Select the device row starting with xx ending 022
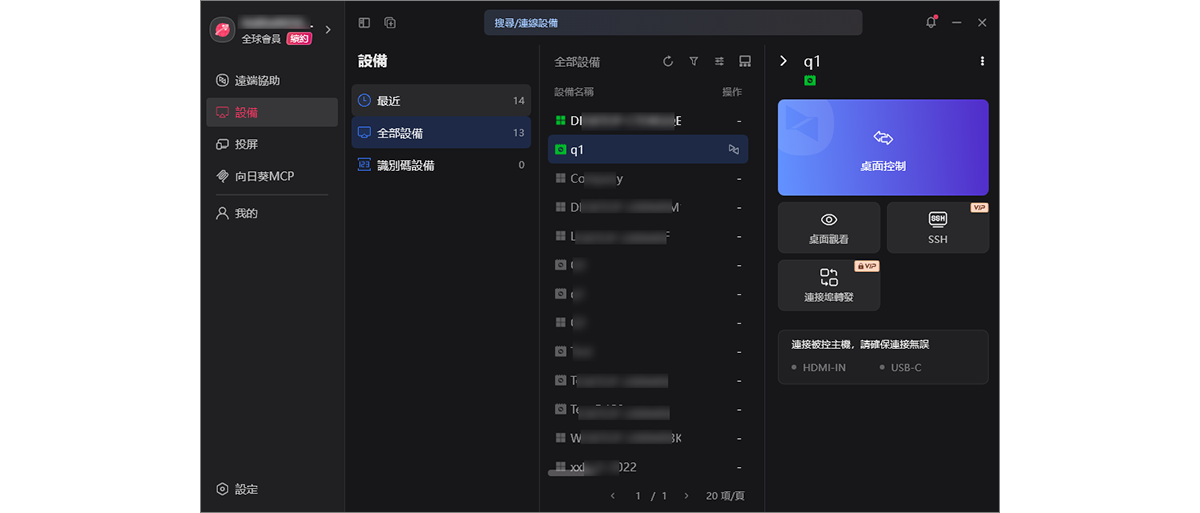This screenshot has height=513, width=1200. click(x=648, y=467)
